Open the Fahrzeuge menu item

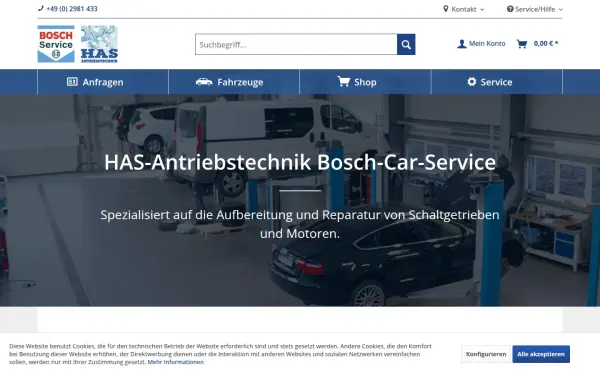tap(234, 82)
